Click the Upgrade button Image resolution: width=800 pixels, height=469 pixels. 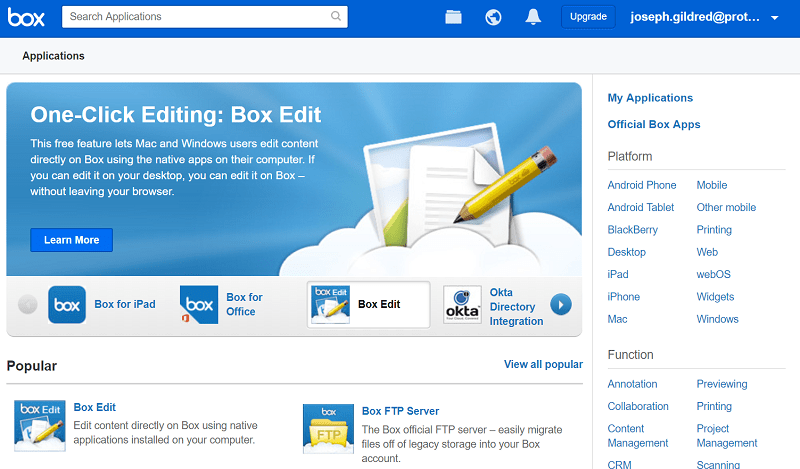588,17
